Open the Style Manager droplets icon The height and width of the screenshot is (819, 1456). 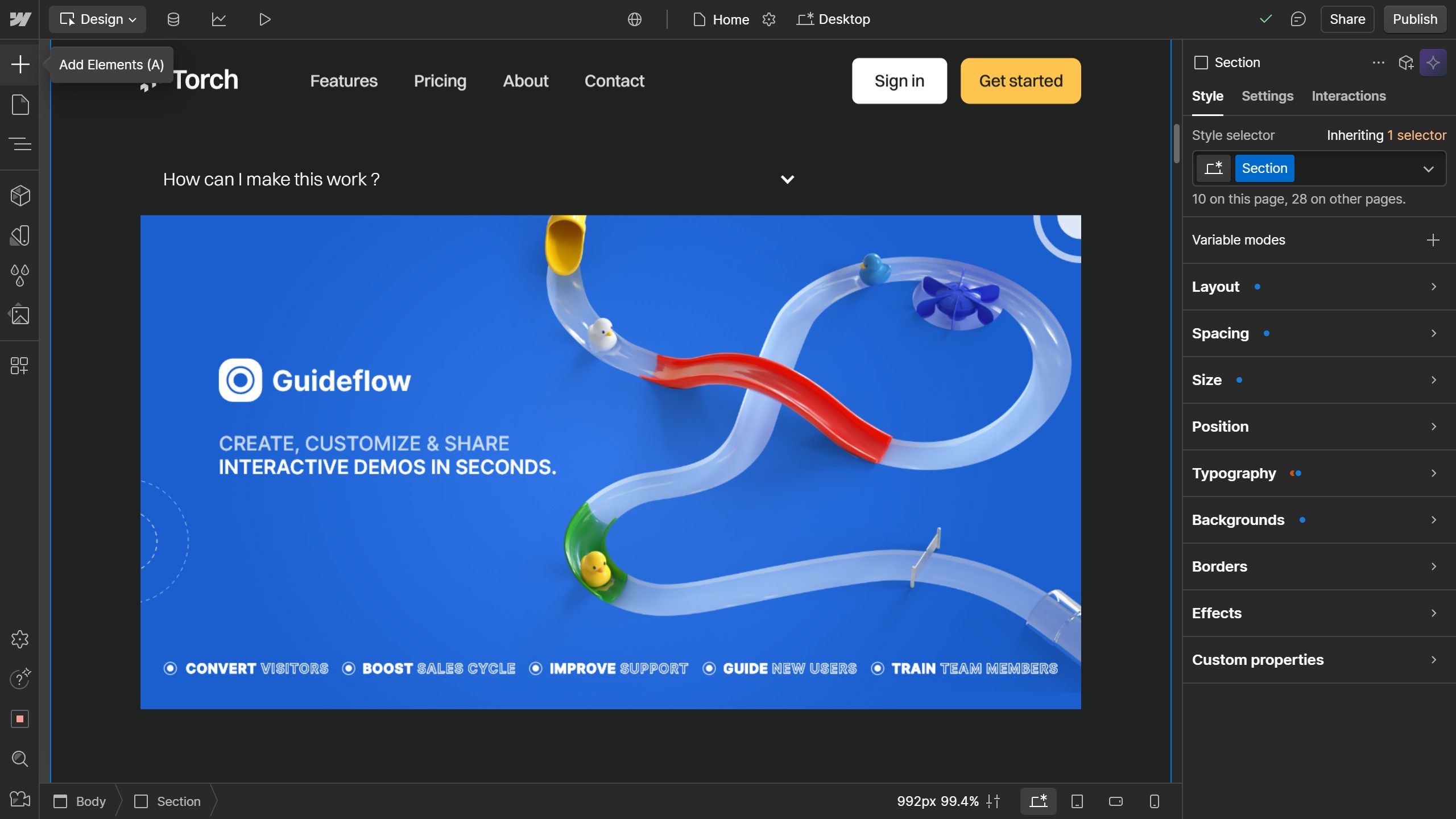click(20, 275)
